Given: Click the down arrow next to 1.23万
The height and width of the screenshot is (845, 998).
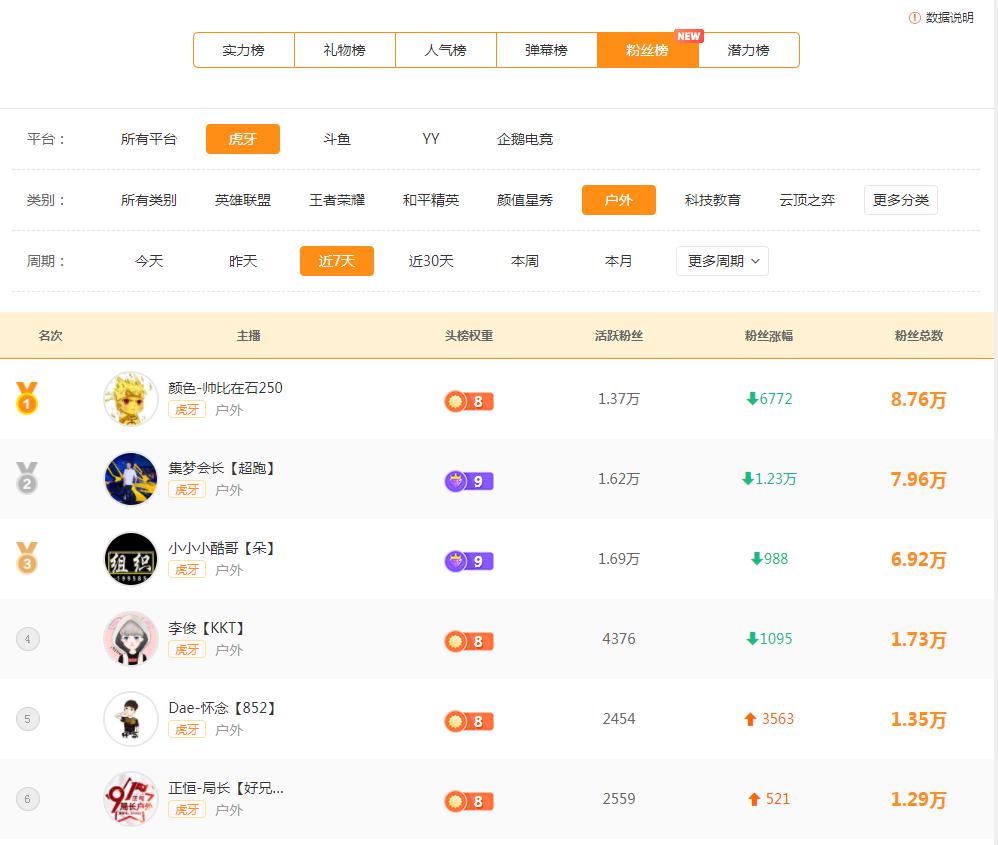Looking at the screenshot, I should (x=748, y=478).
